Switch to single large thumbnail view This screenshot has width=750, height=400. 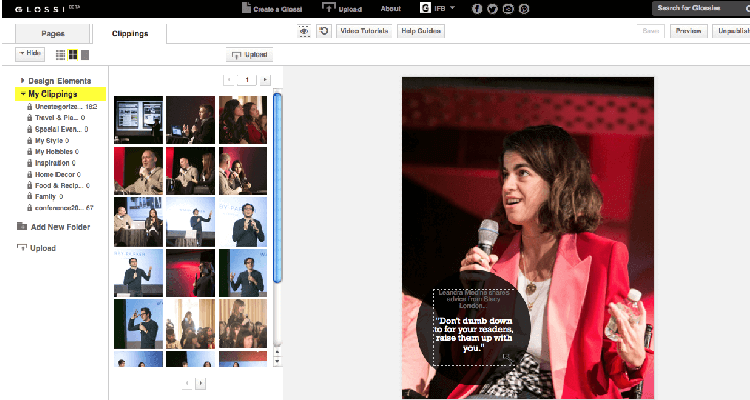[85, 53]
